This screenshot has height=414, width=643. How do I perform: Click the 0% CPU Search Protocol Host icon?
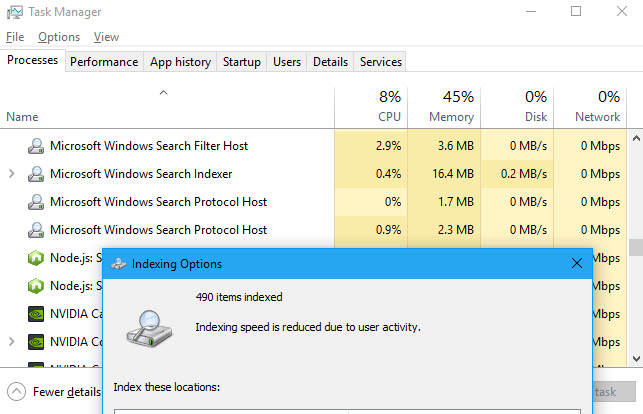[x=36, y=202]
